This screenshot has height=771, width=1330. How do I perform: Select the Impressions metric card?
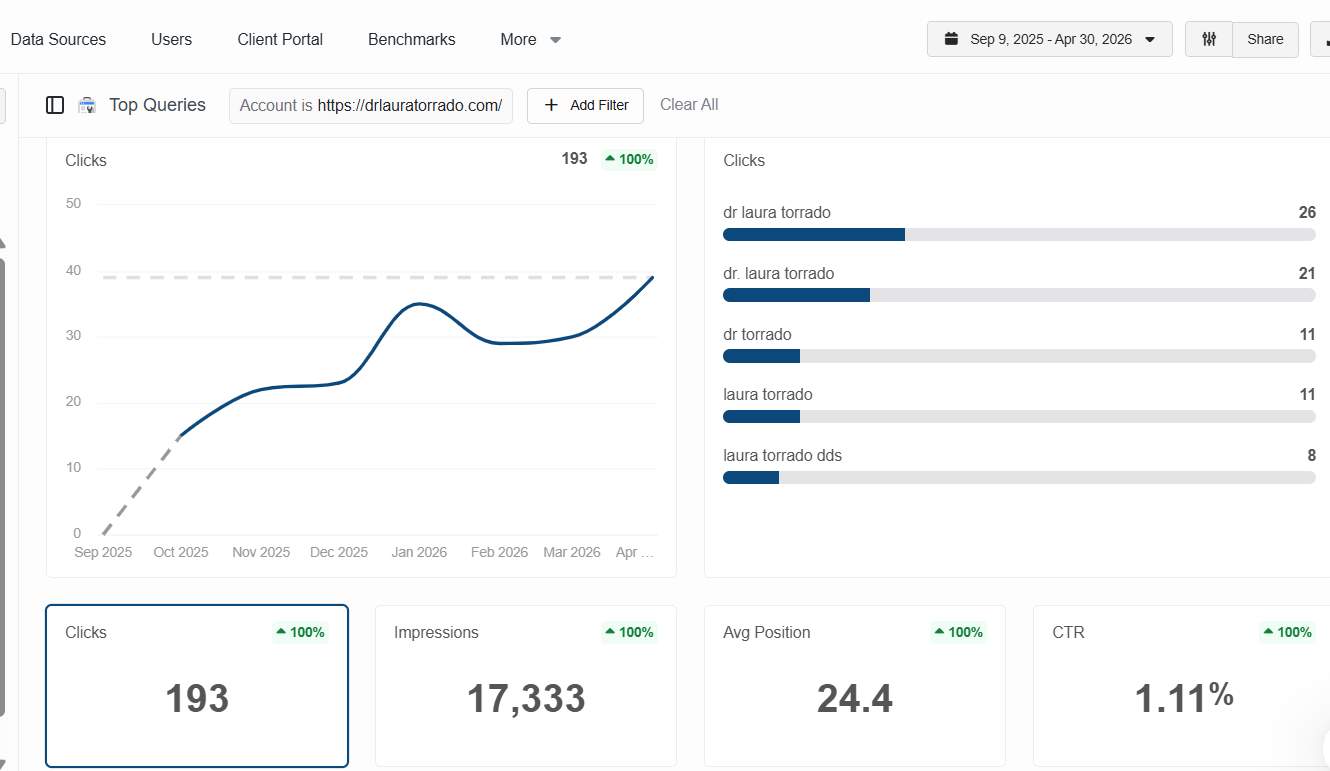(x=526, y=686)
